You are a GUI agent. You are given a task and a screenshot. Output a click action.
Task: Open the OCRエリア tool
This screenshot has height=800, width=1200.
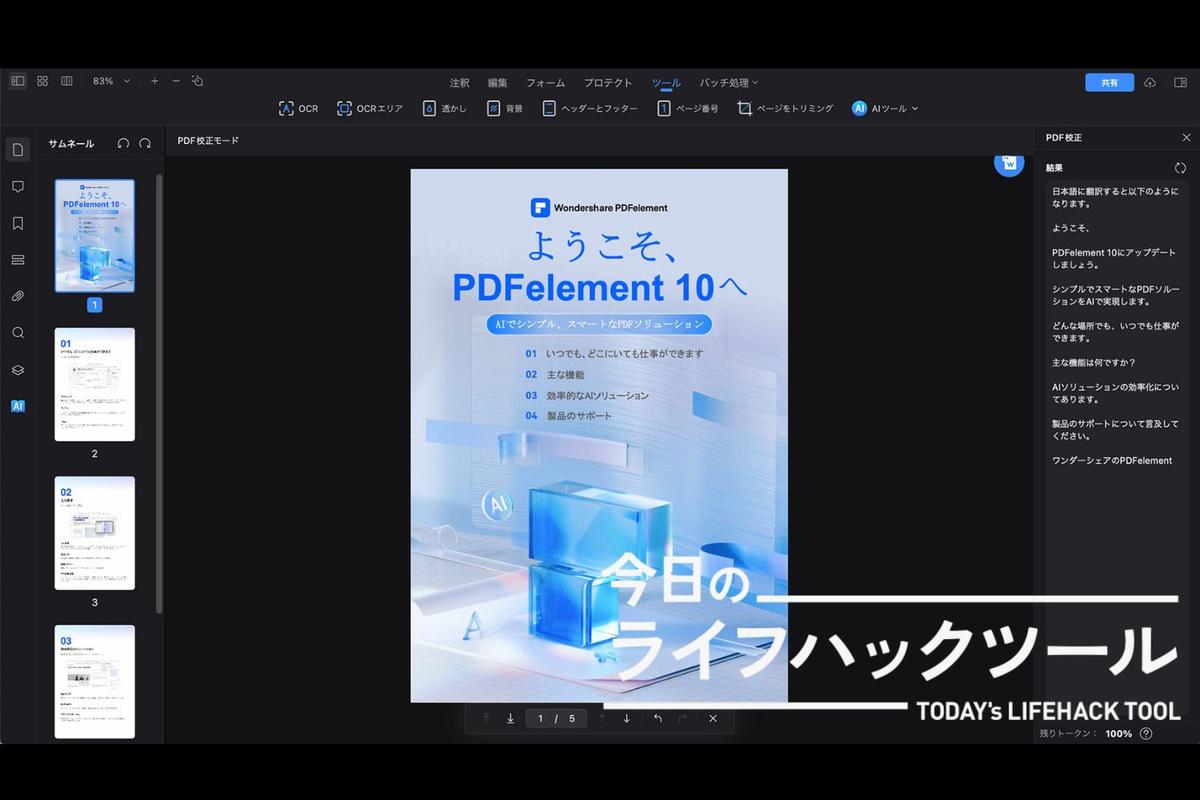369,107
